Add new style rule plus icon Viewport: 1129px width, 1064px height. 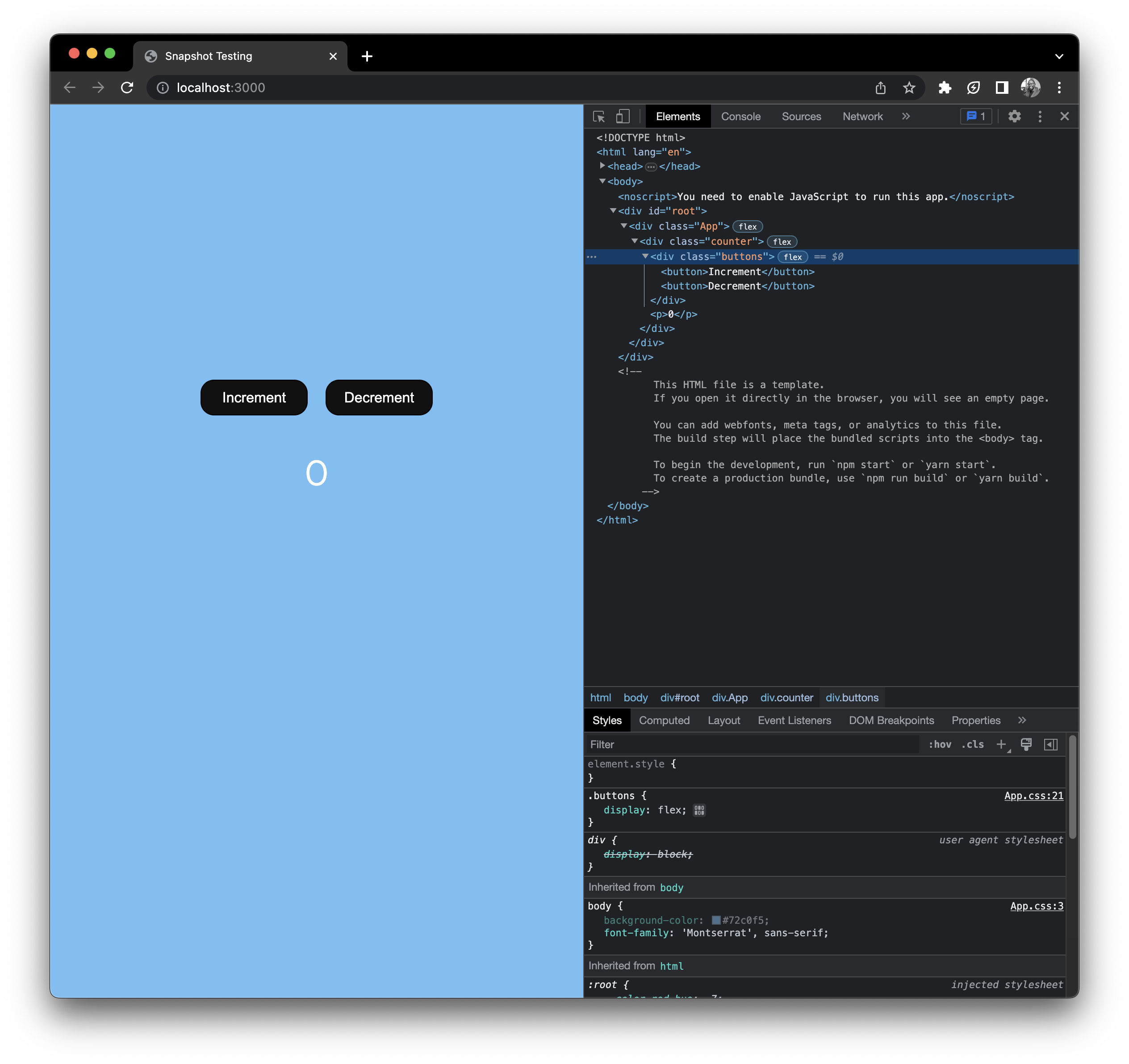click(x=1001, y=744)
